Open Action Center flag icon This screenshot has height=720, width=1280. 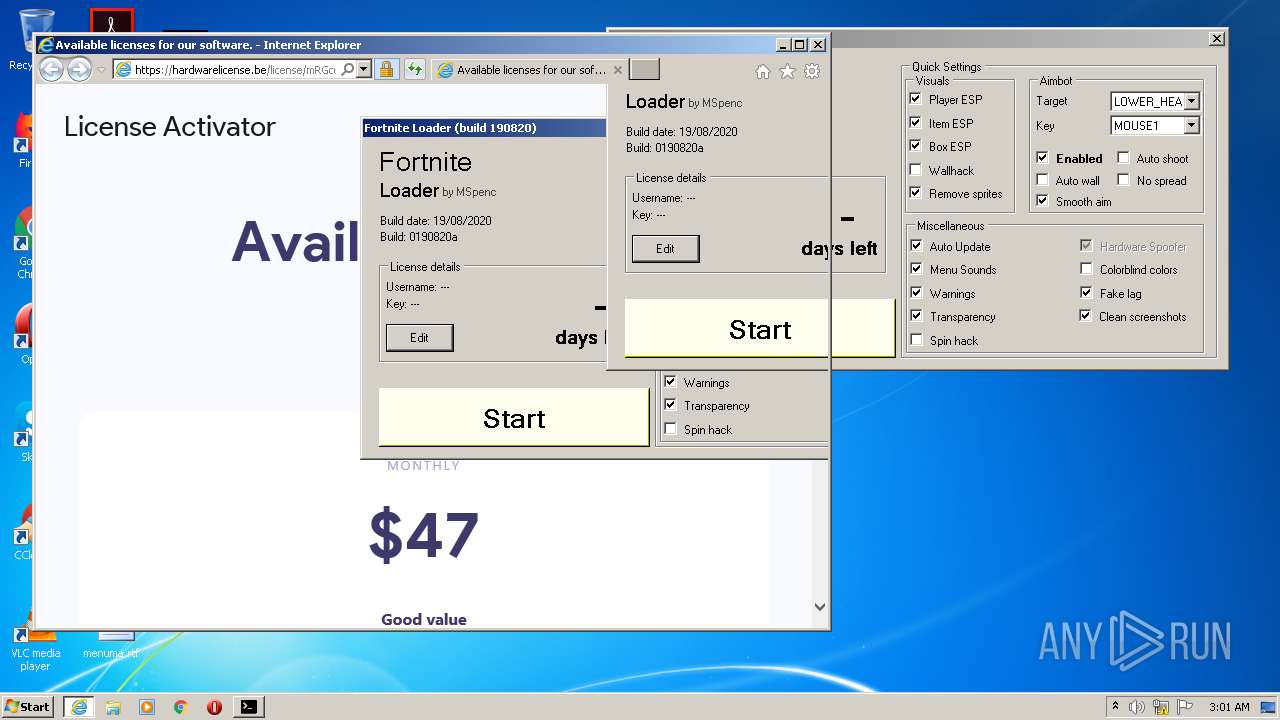coord(1185,706)
